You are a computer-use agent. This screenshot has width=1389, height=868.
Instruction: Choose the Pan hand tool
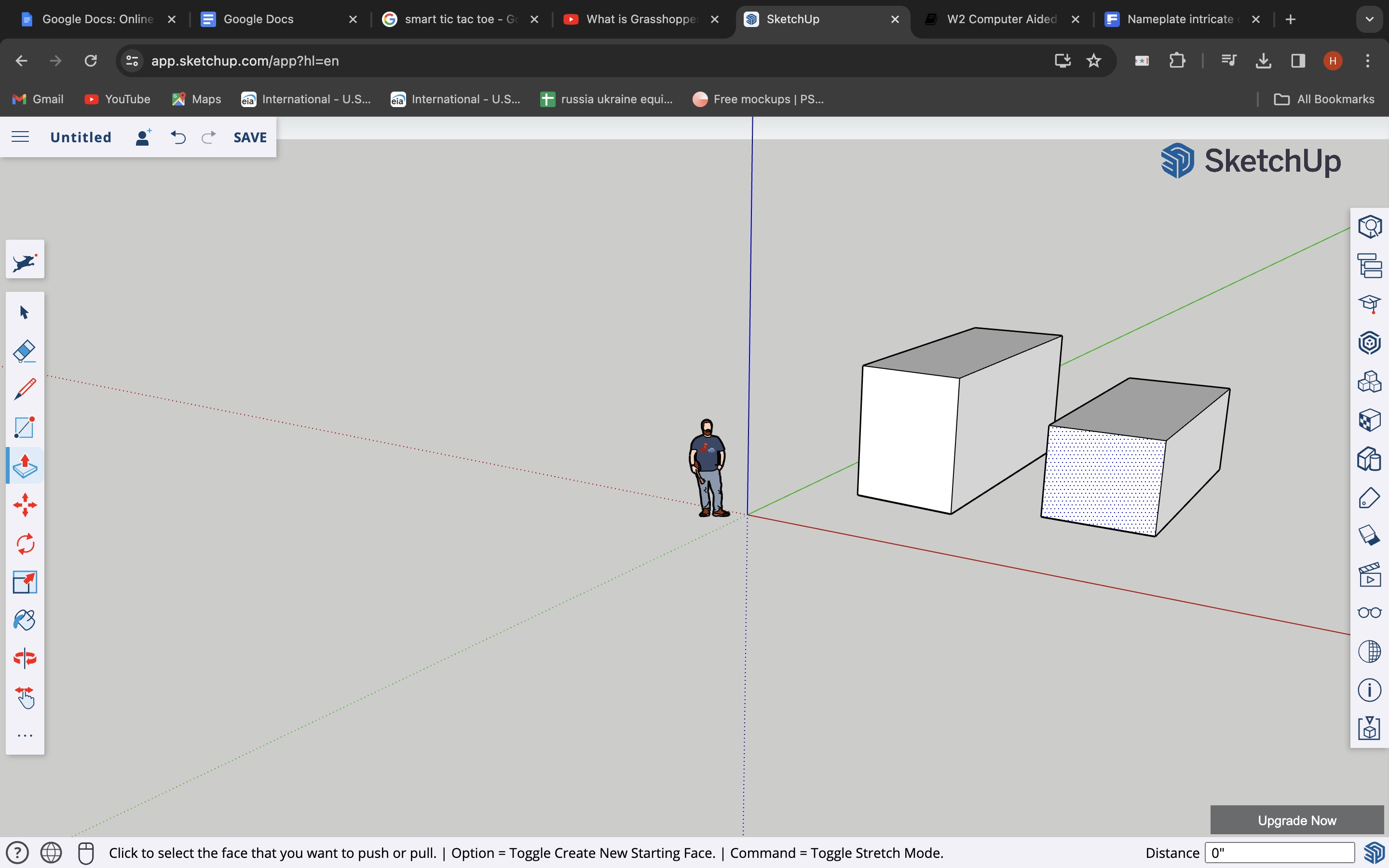tap(25, 697)
